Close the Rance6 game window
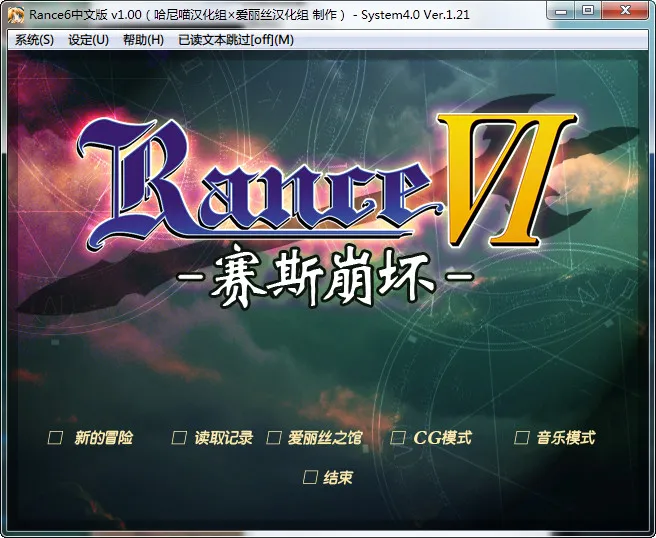The width and height of the screenshot is (656, 538). pos(625,11)
